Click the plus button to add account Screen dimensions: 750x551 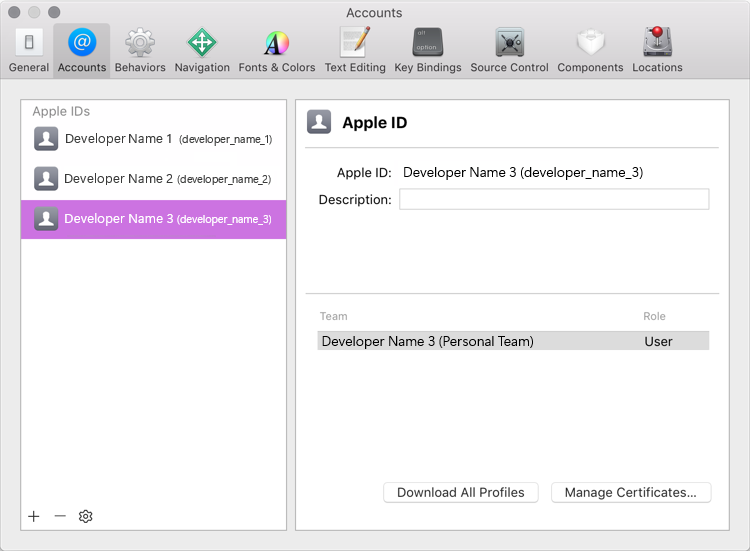tap(34, 516)
